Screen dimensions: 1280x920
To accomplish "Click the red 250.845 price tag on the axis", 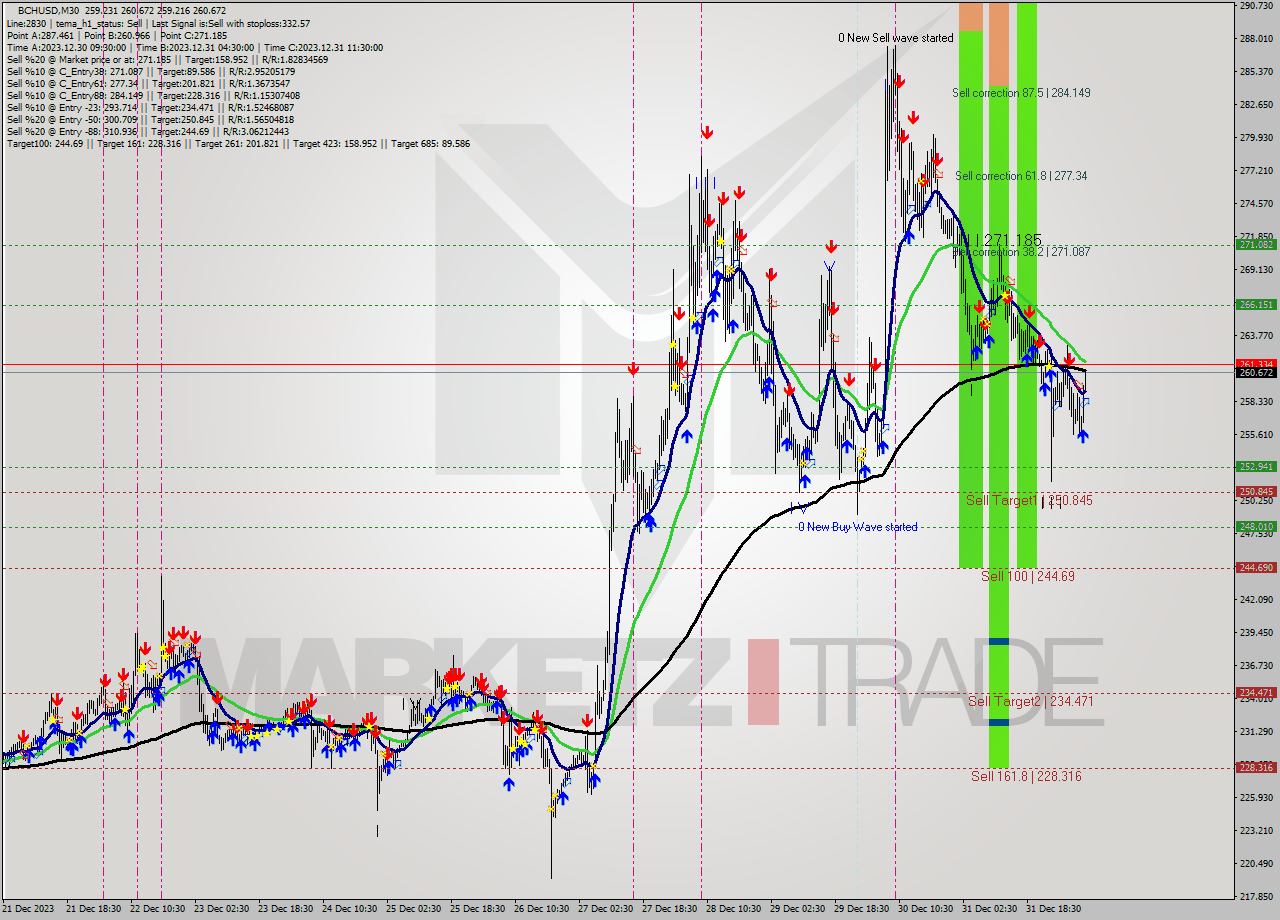I will coord(1256,492).
